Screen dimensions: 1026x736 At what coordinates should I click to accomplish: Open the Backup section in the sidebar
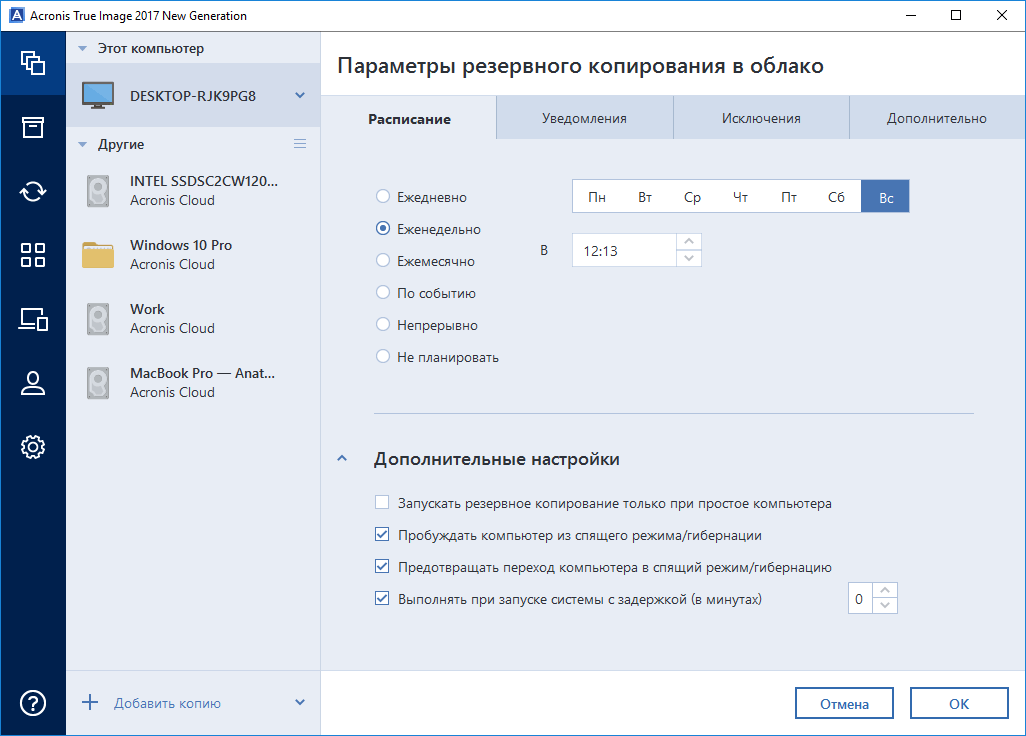pyautogui.click(x=33, y=62)
